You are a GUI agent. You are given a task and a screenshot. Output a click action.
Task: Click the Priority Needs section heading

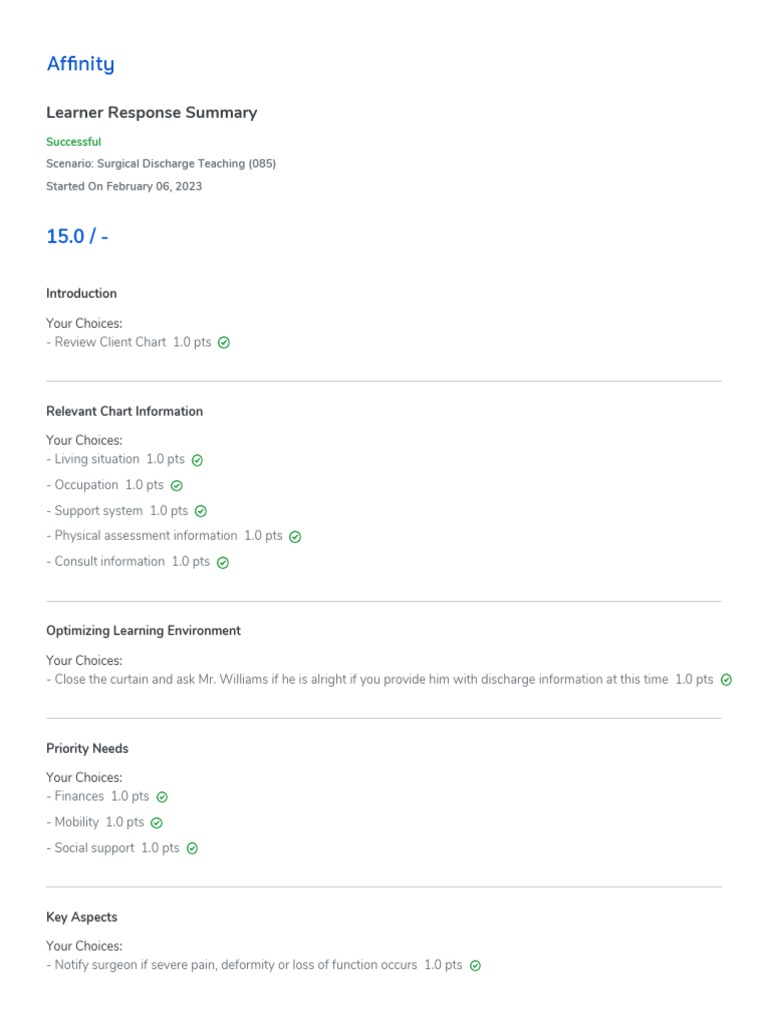coord(87,749)
